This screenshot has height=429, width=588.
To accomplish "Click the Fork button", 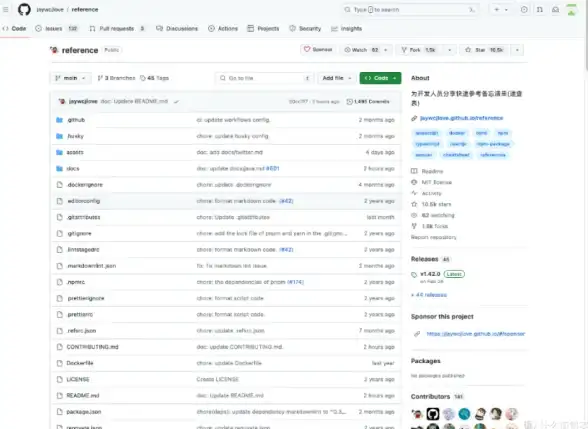I will [x=418, y=50].
